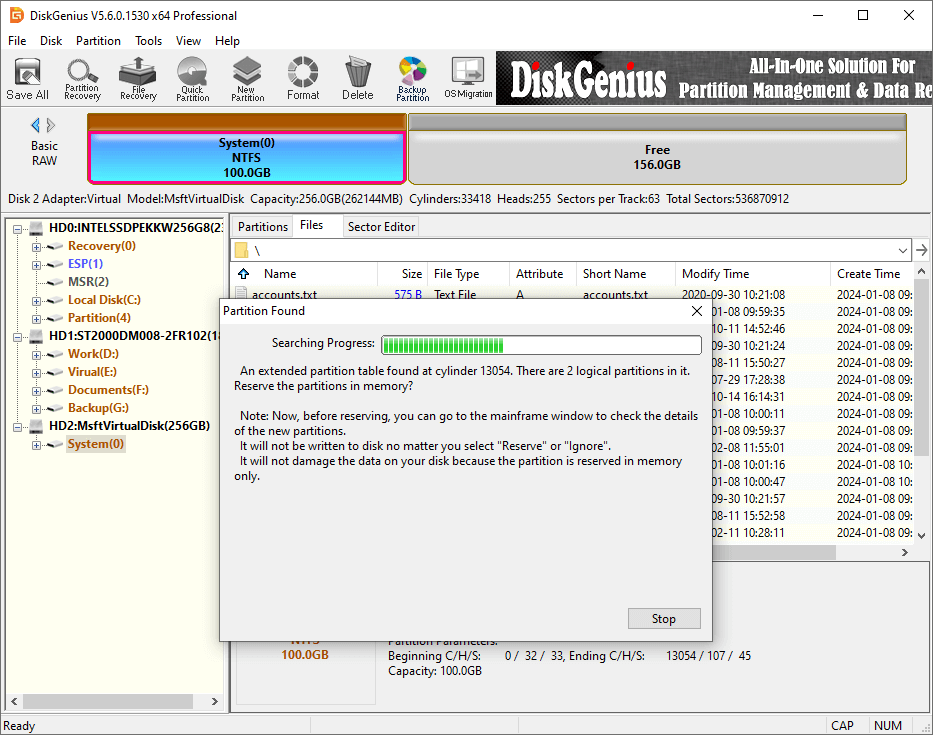Open the path dropdown arrow
Screen dimensions: 933x735
[x=903, y=250]
